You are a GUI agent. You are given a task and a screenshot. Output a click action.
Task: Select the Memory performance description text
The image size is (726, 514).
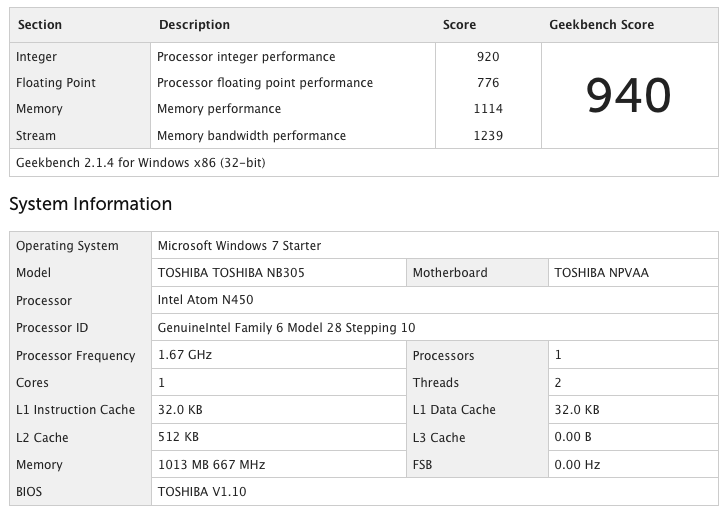[x=219, y=109]
